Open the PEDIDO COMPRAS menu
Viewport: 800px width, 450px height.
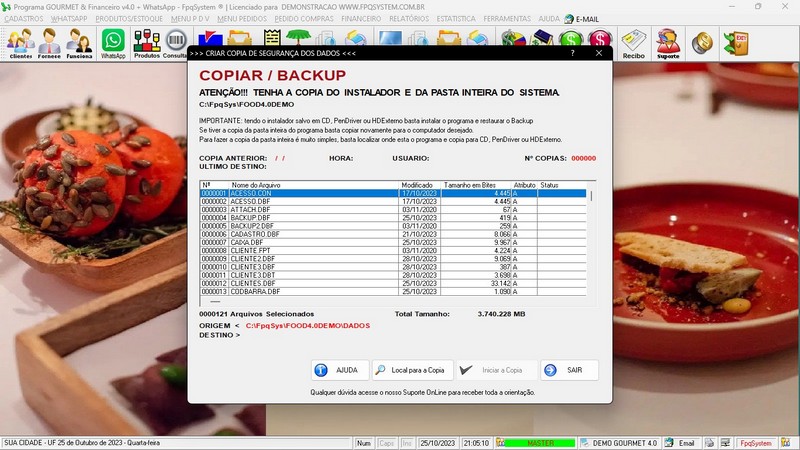click(304, 19)
